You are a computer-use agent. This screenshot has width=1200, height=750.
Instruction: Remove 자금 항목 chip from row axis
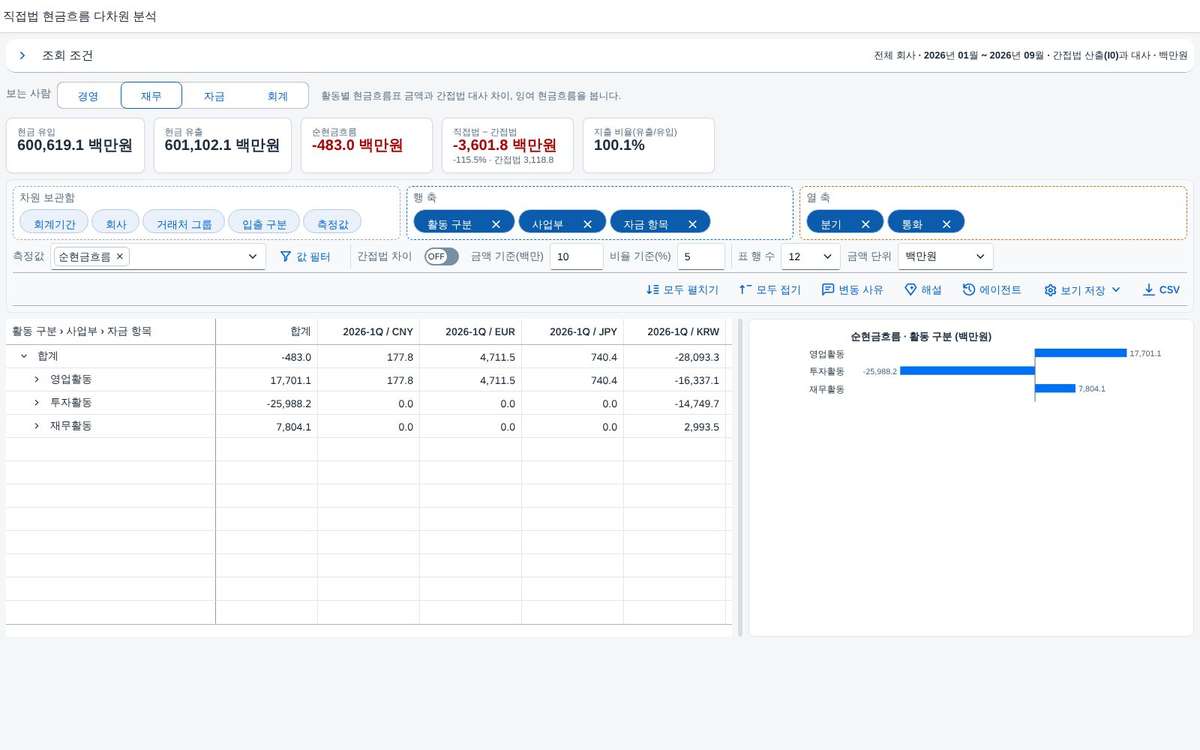(x=692, y=224)
